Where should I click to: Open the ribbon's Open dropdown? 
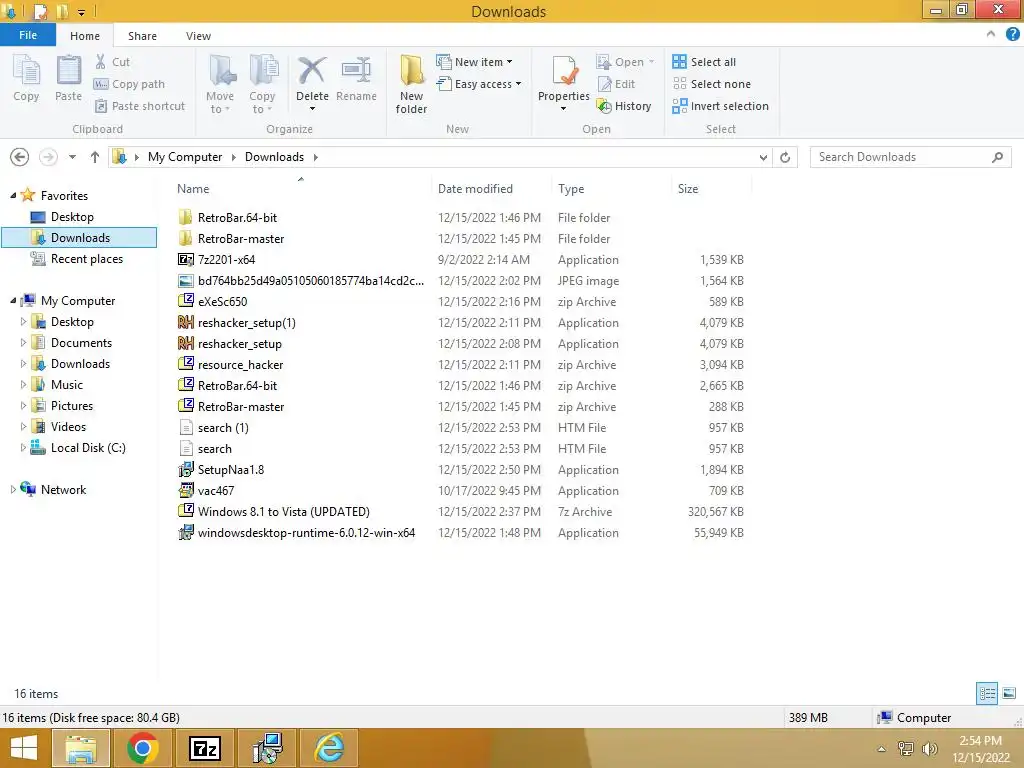[x=625, y=62]
